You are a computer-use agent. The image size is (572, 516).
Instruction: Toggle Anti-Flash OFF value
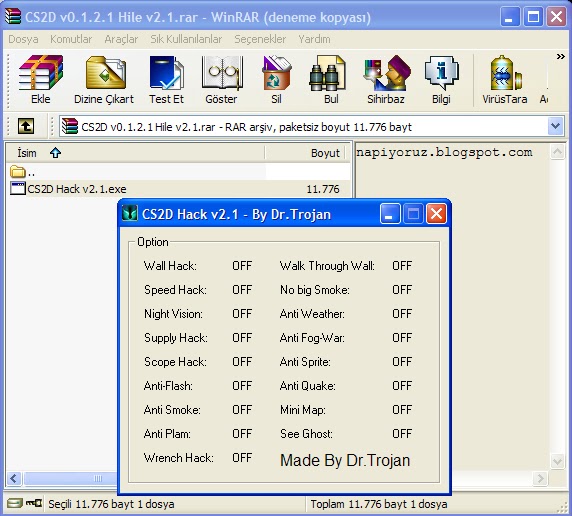point(242,386)
